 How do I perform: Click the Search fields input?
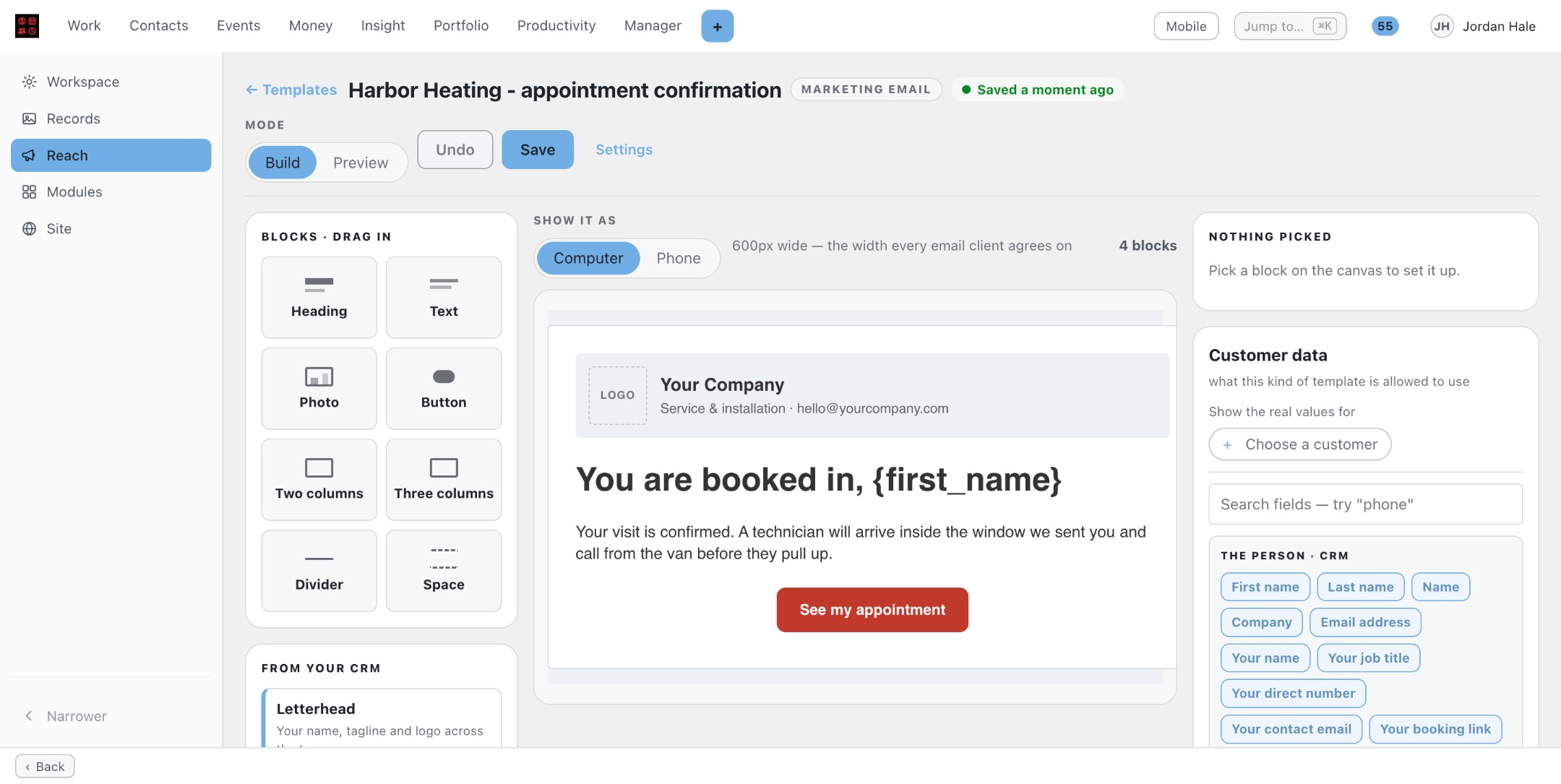(x=1365, y=504)
